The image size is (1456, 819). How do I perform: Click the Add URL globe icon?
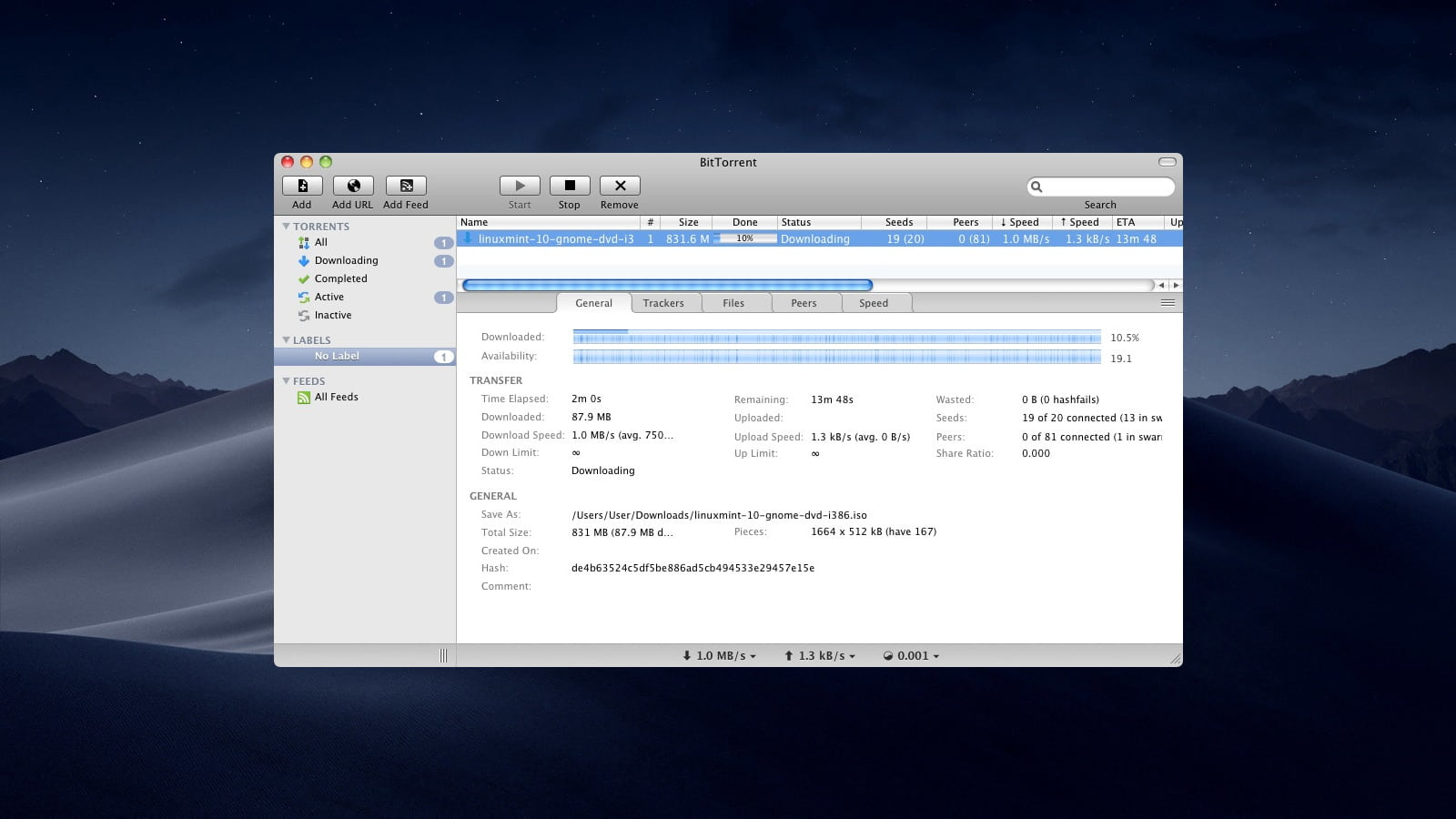click(x=353, y=186)
